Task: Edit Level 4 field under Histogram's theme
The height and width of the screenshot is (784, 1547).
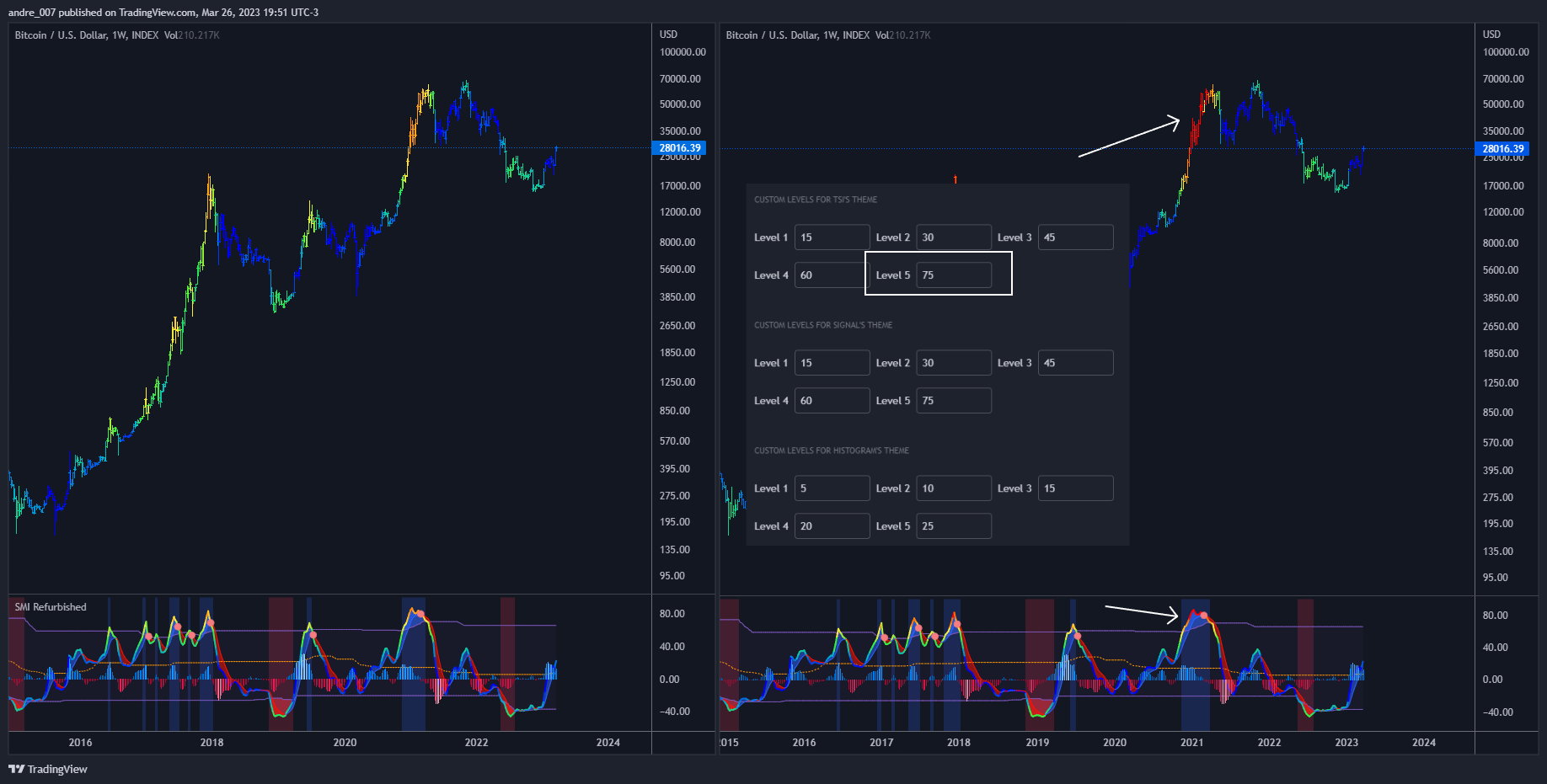Action: click(x=832, y=526)
